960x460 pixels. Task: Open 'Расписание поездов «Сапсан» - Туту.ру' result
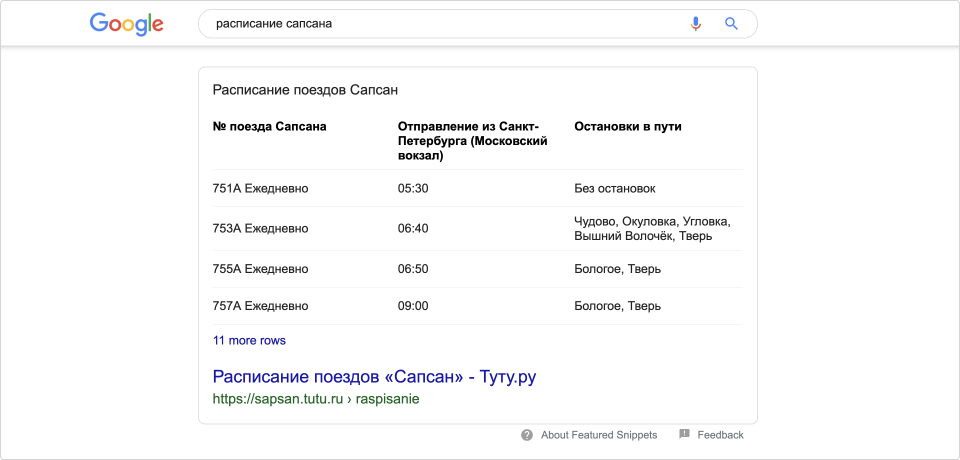374,376
